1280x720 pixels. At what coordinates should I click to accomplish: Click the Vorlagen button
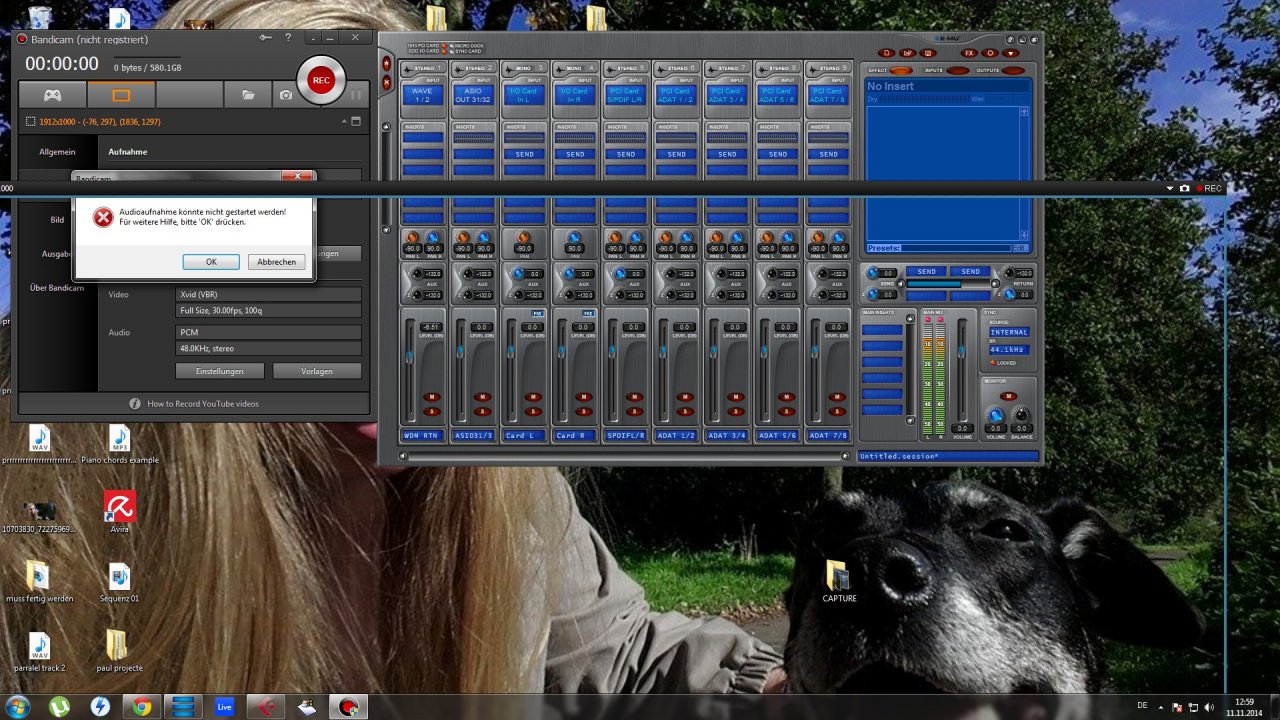coord(317,371)
